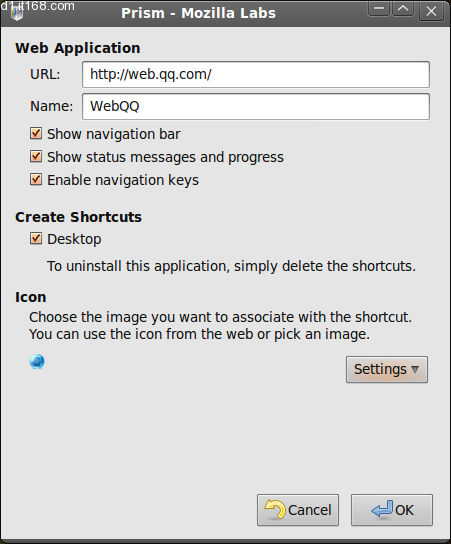The image size is (451, 544).
Task: Toggle Show status messages and progress
Action: click(x=36, y=157)
